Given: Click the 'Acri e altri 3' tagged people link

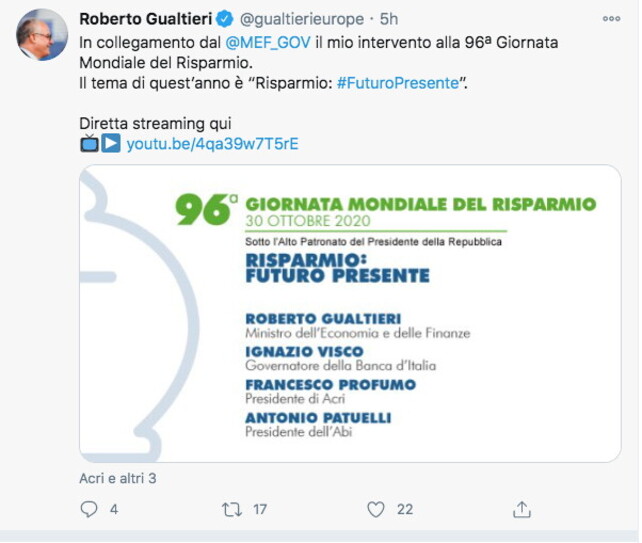Looking at the screenshot, I should (x=117, y=478).
